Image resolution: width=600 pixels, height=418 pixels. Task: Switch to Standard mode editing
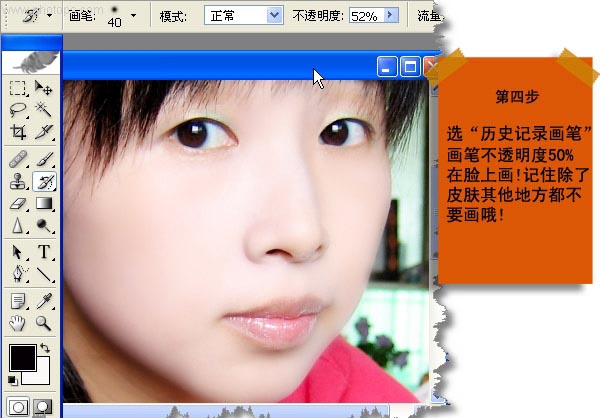pos(18,406)
